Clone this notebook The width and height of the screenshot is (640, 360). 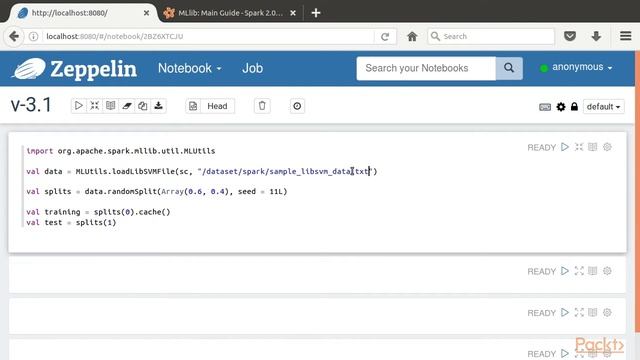[x=142, y=106]
